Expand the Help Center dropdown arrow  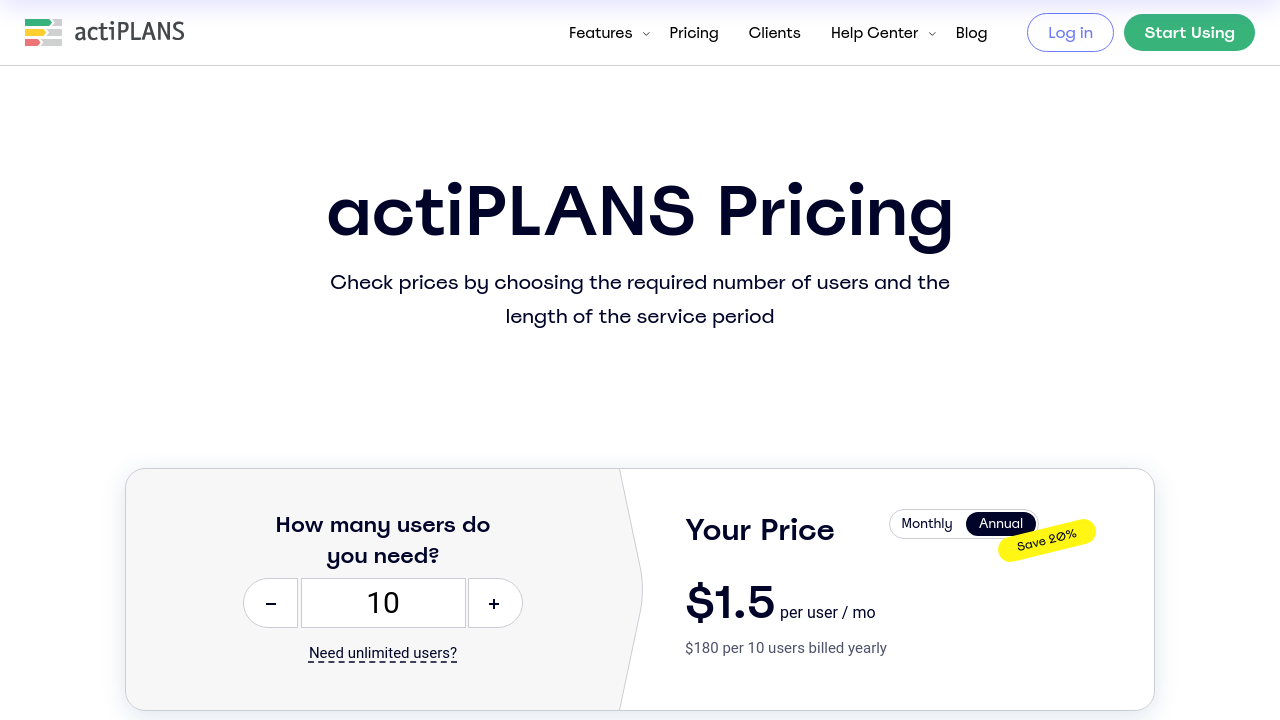pos(932,34)
